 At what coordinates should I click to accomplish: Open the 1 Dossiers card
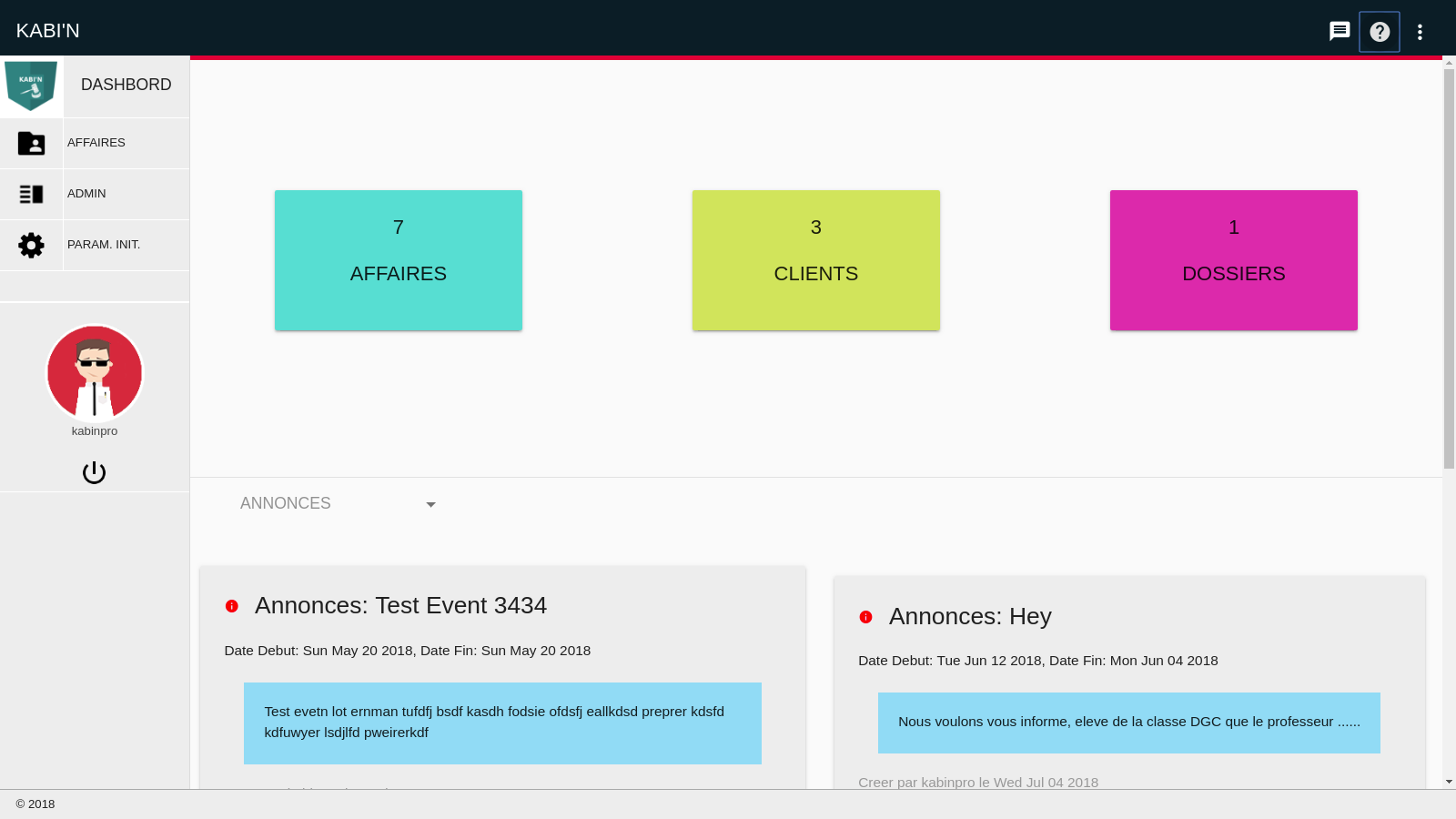click(x=1233, y=260)
